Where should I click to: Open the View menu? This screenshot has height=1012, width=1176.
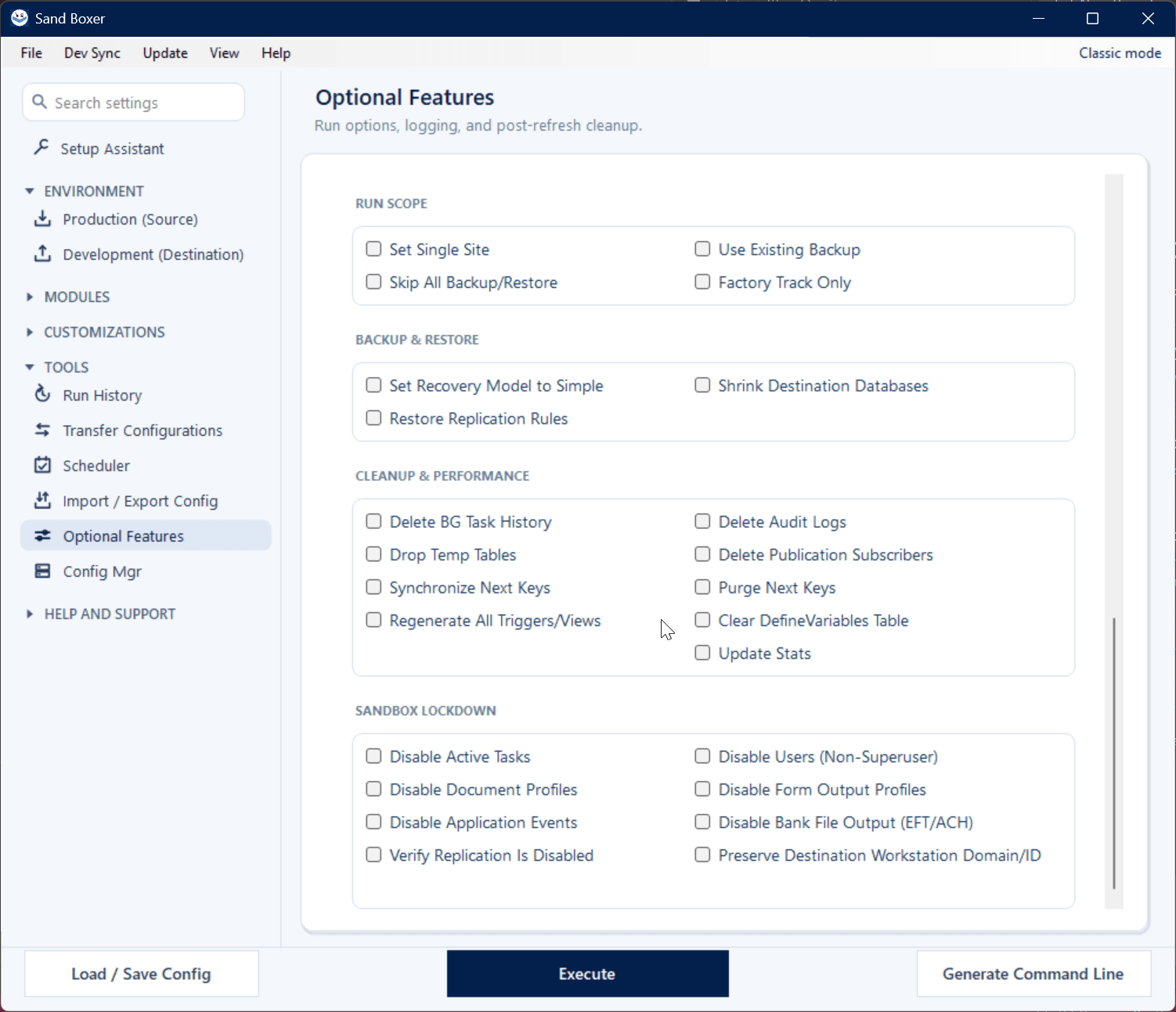click(224, 52)
